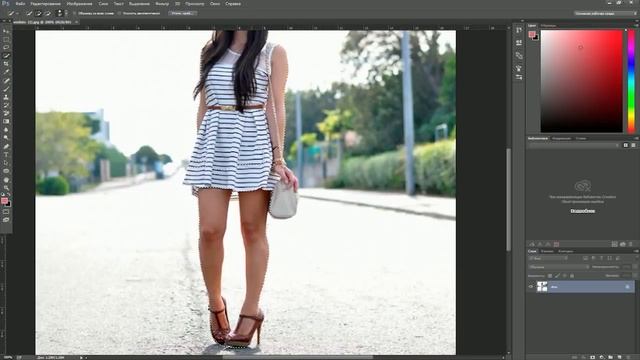
Task: Open the Файл menu
Action: point(20,4)
